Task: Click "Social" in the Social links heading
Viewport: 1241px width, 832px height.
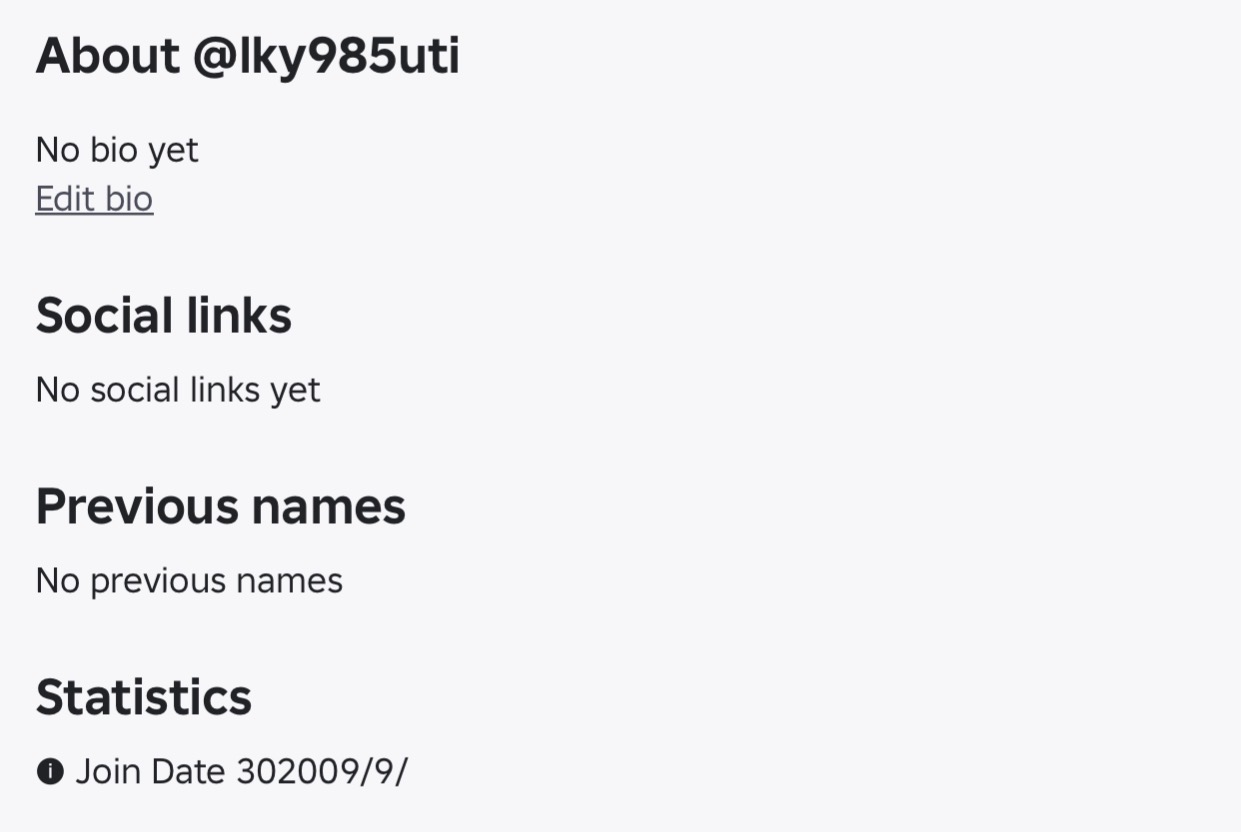Action: [92, 316]
